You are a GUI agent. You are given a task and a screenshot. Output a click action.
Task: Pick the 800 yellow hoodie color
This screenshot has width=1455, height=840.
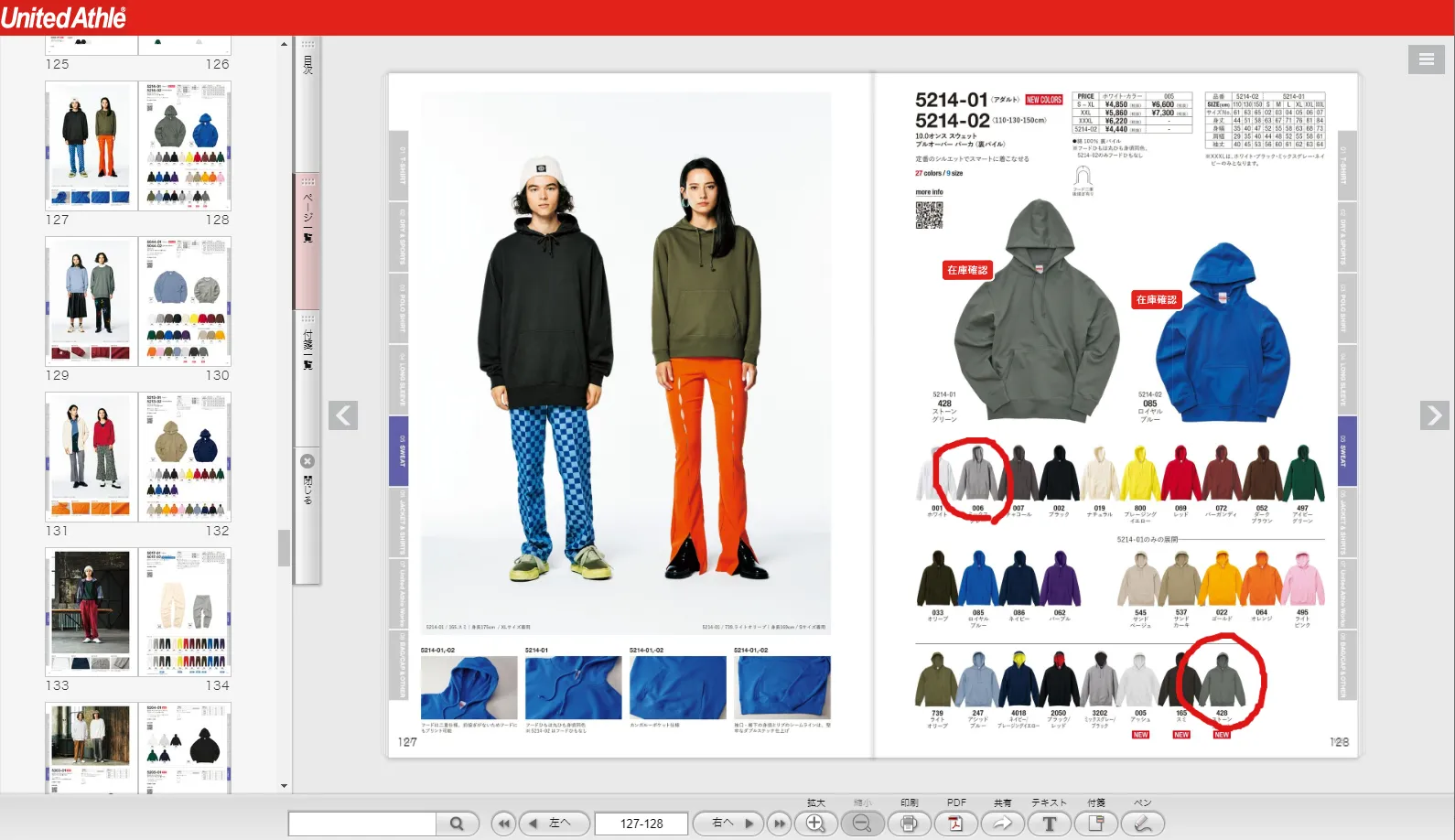(x=1140, y=473)
